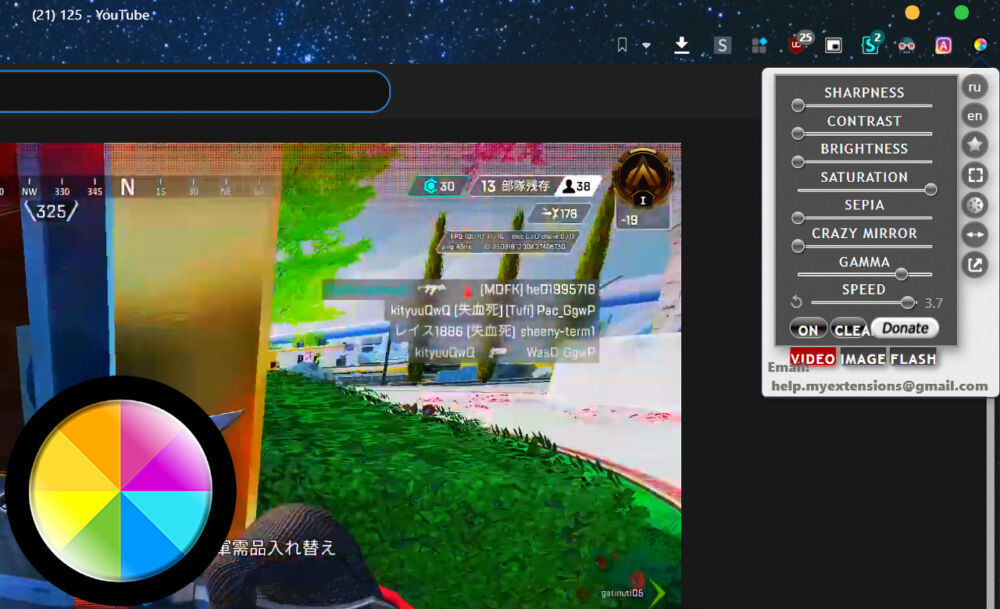This screenshot has height=609, width=1000.
Task: Click the star icon in extension sidebar
Action: (974, 145)
